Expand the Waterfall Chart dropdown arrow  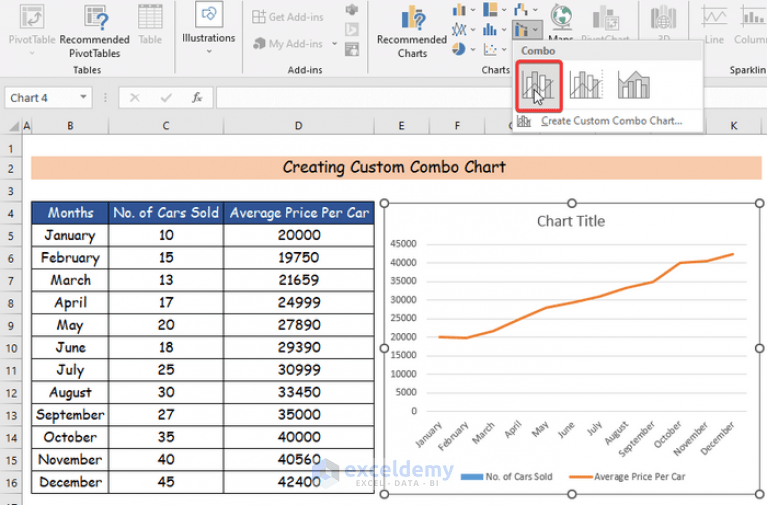[535, 9]
